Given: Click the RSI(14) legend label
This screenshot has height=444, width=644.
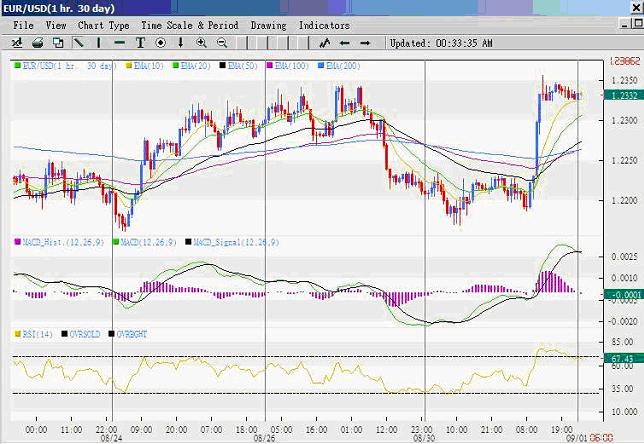Looking at the screenshot, I should (37, 334).
